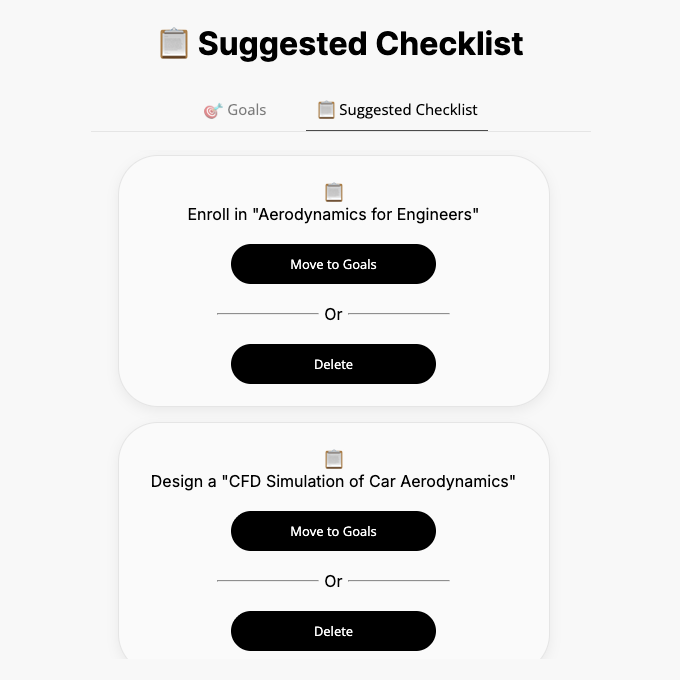Click the target icon on the Goals tab
The width and height of the screenshot is (680, 680).
point(212,110)
